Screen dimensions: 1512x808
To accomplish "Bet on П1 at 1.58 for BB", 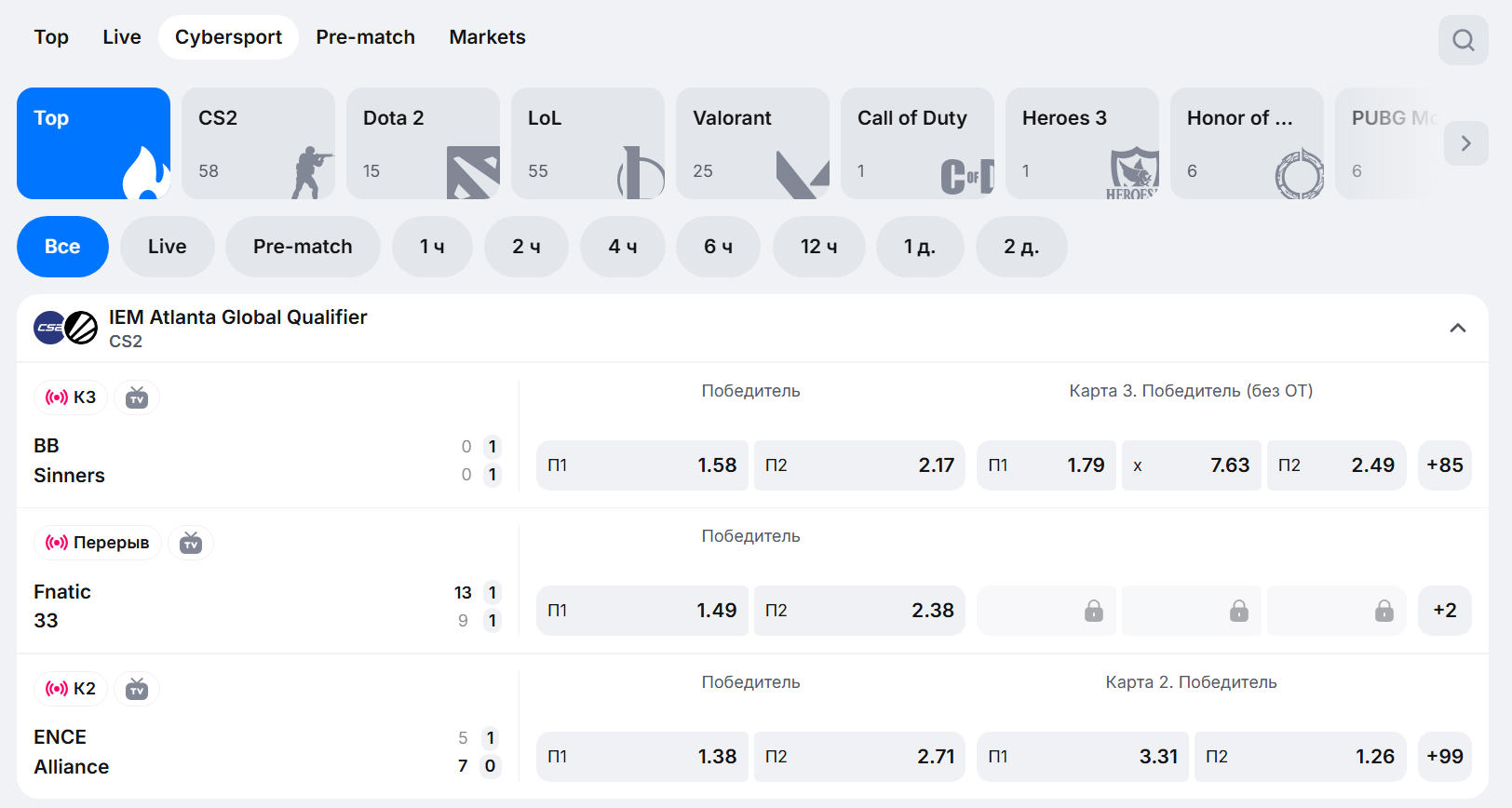I will pyautogui.click(x=641, y=465).
